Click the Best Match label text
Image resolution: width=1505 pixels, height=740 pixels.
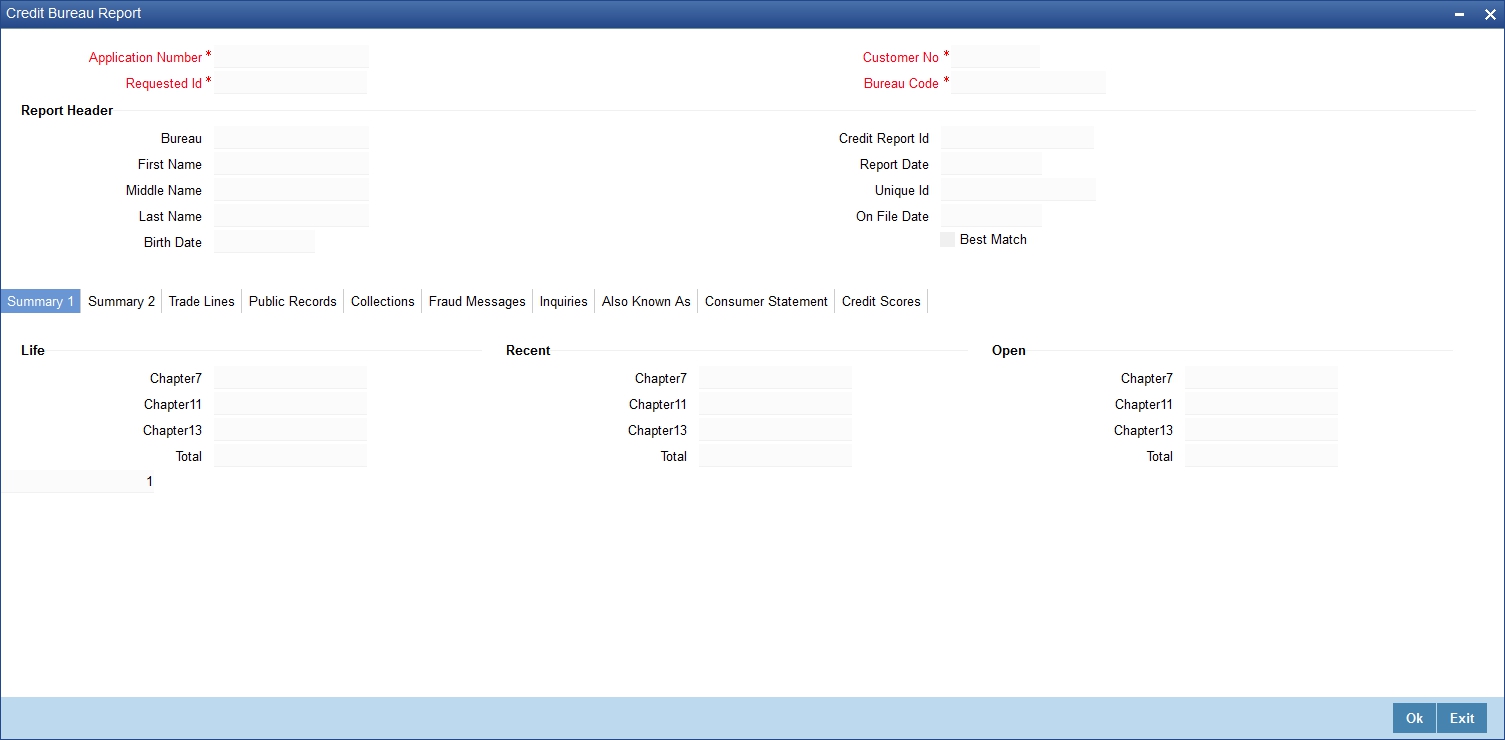click(x=993, y=240)
